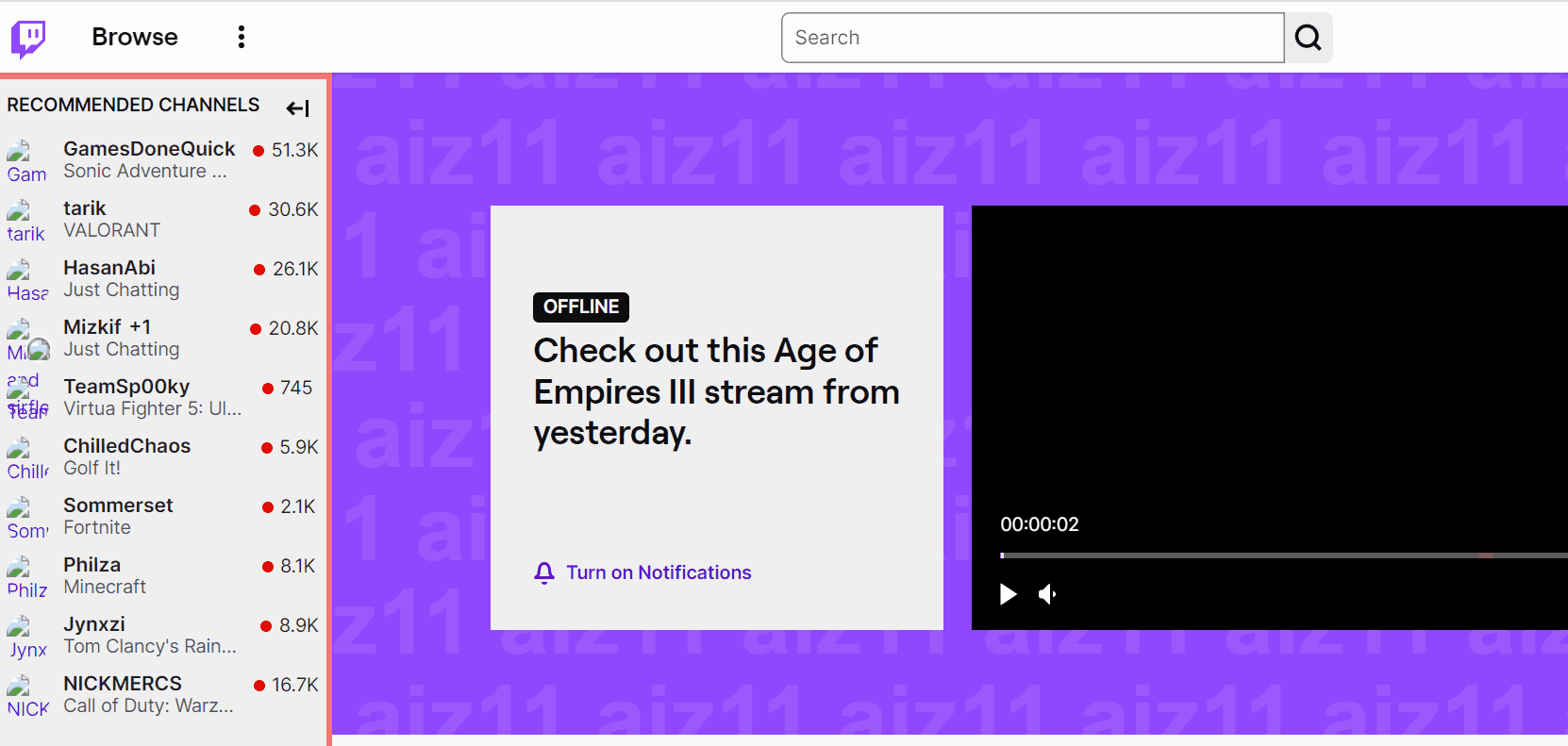Viewport: 1568px width, 746px height.
Task: Open Sommerset channel name
Action: click(x=118, y=506)
